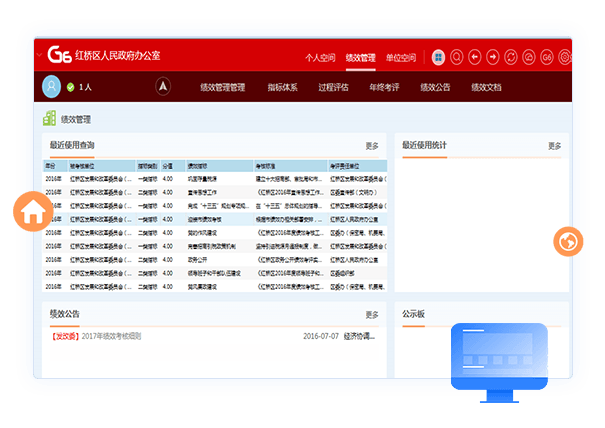Open the 【发改委】2017年绩效考核细则 notice
Viewport: 605px width, 428px height.
[96, 336]
